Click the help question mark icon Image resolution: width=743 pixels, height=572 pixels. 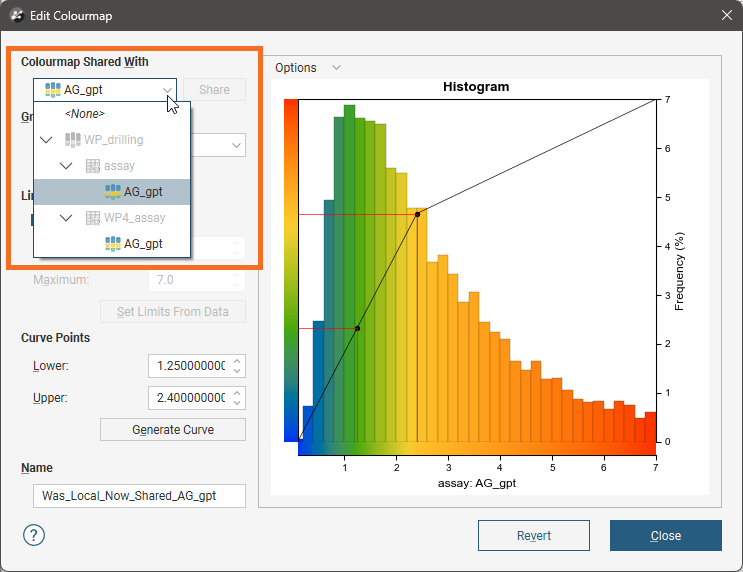[x=33, y=535]
